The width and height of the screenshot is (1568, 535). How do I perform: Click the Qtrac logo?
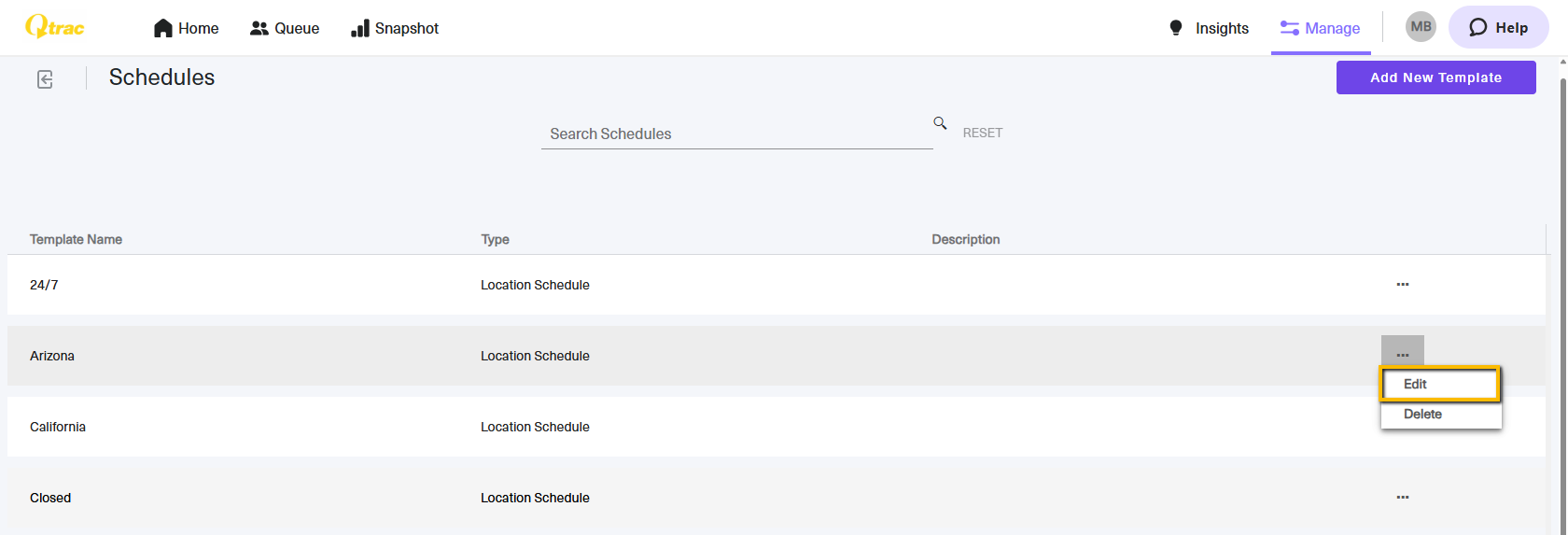(55, 27)
